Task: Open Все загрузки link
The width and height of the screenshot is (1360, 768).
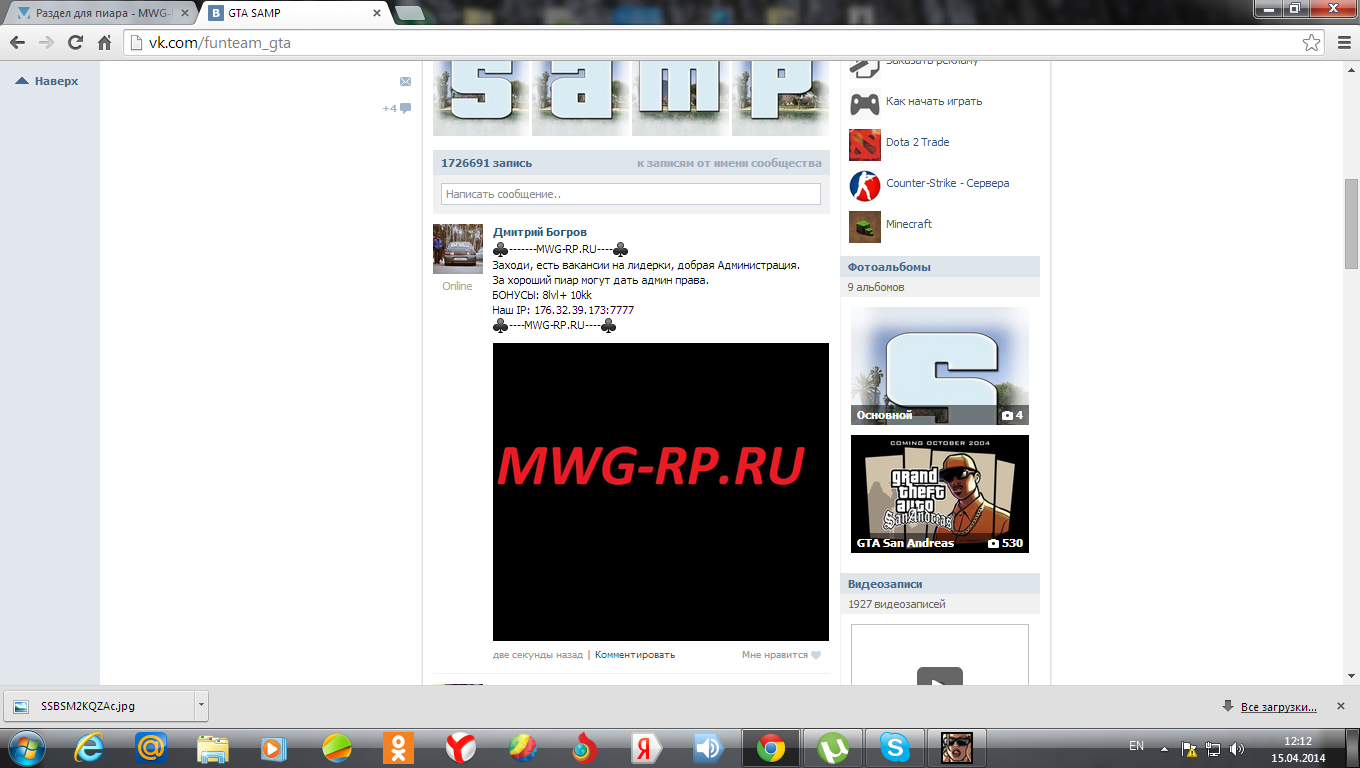Action: click(1279, 707)
